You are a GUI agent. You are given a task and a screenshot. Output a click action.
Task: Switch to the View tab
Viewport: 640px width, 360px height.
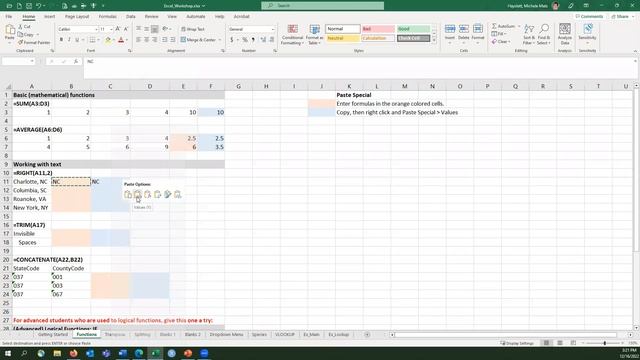click(172, 16)
